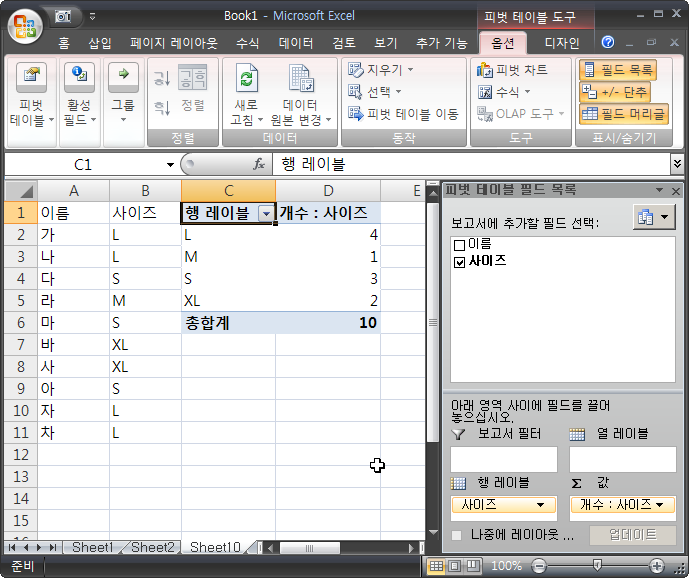The image size is (689, 578).
Task: Toggle the Field List (필드 목록) button
Action: pos(618,70)
